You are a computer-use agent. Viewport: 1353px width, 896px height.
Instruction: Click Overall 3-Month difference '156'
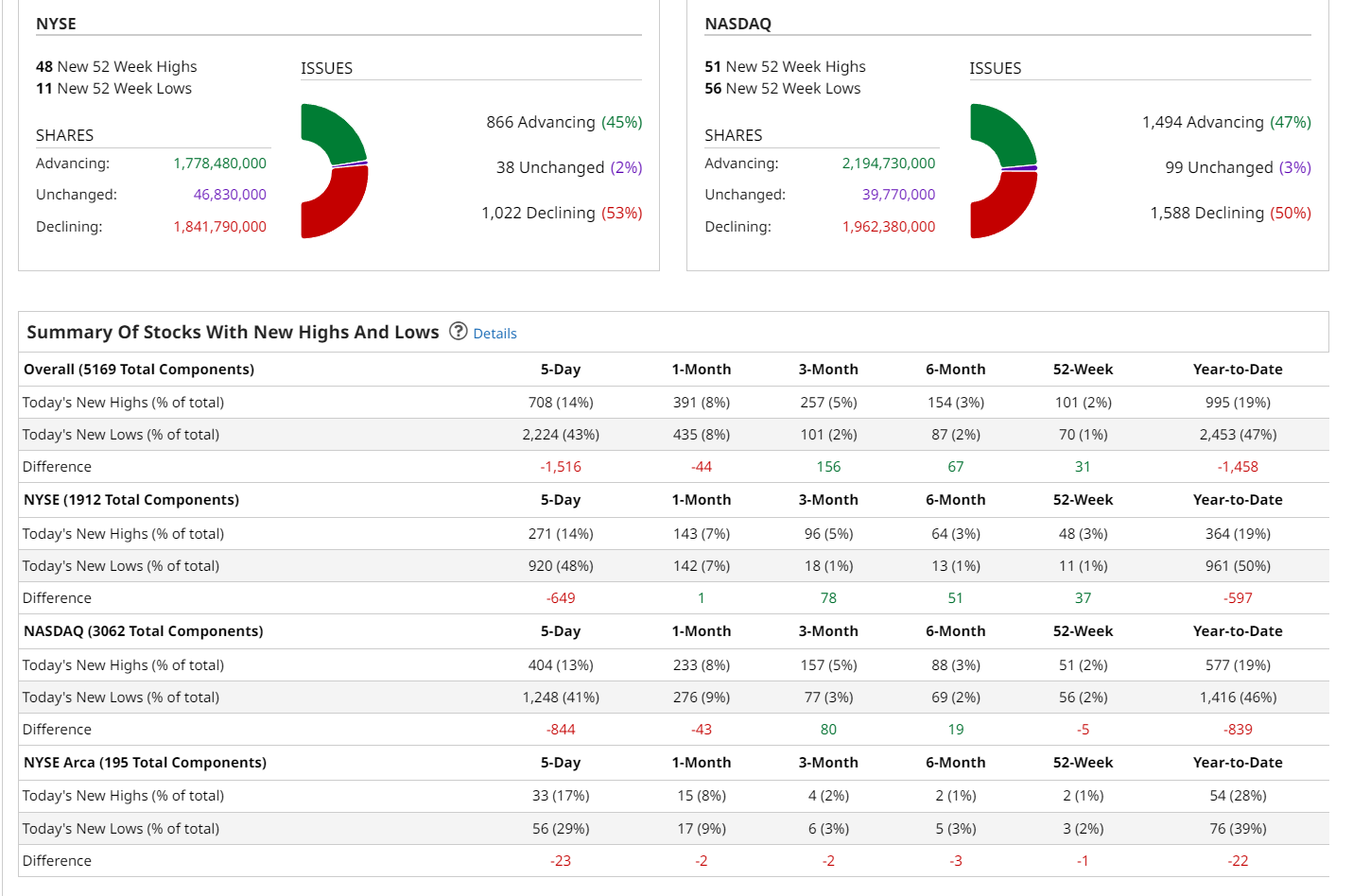tap(828, 467)
